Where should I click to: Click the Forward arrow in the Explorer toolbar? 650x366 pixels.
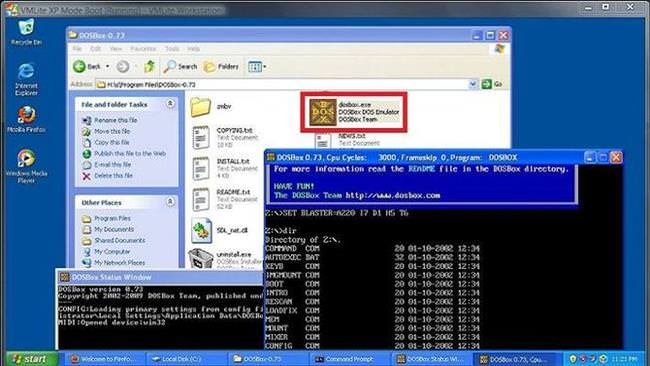(123, 66)
